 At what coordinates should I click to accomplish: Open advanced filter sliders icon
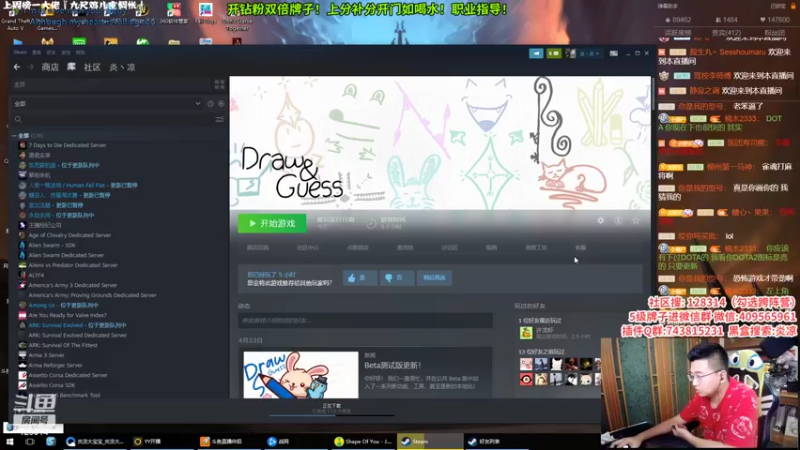[219, 119]
